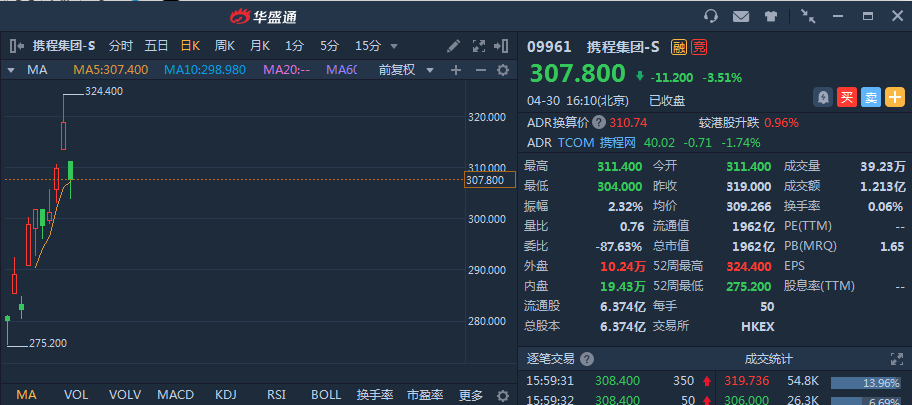Collapse MA indicator triangle

10,70
